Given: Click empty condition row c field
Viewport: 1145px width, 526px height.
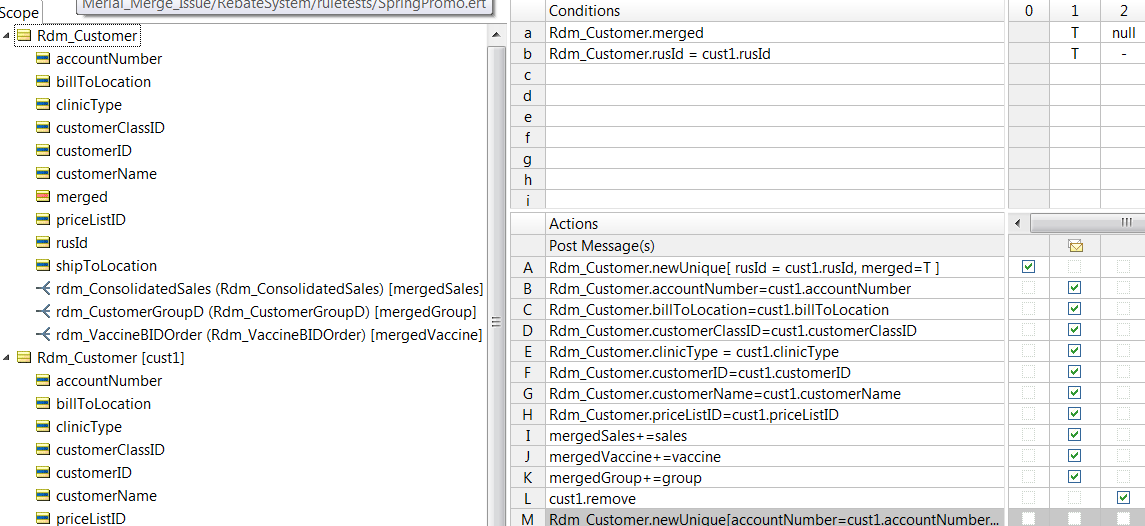Looking at the screenshot, I should click(x=776, y=75).
